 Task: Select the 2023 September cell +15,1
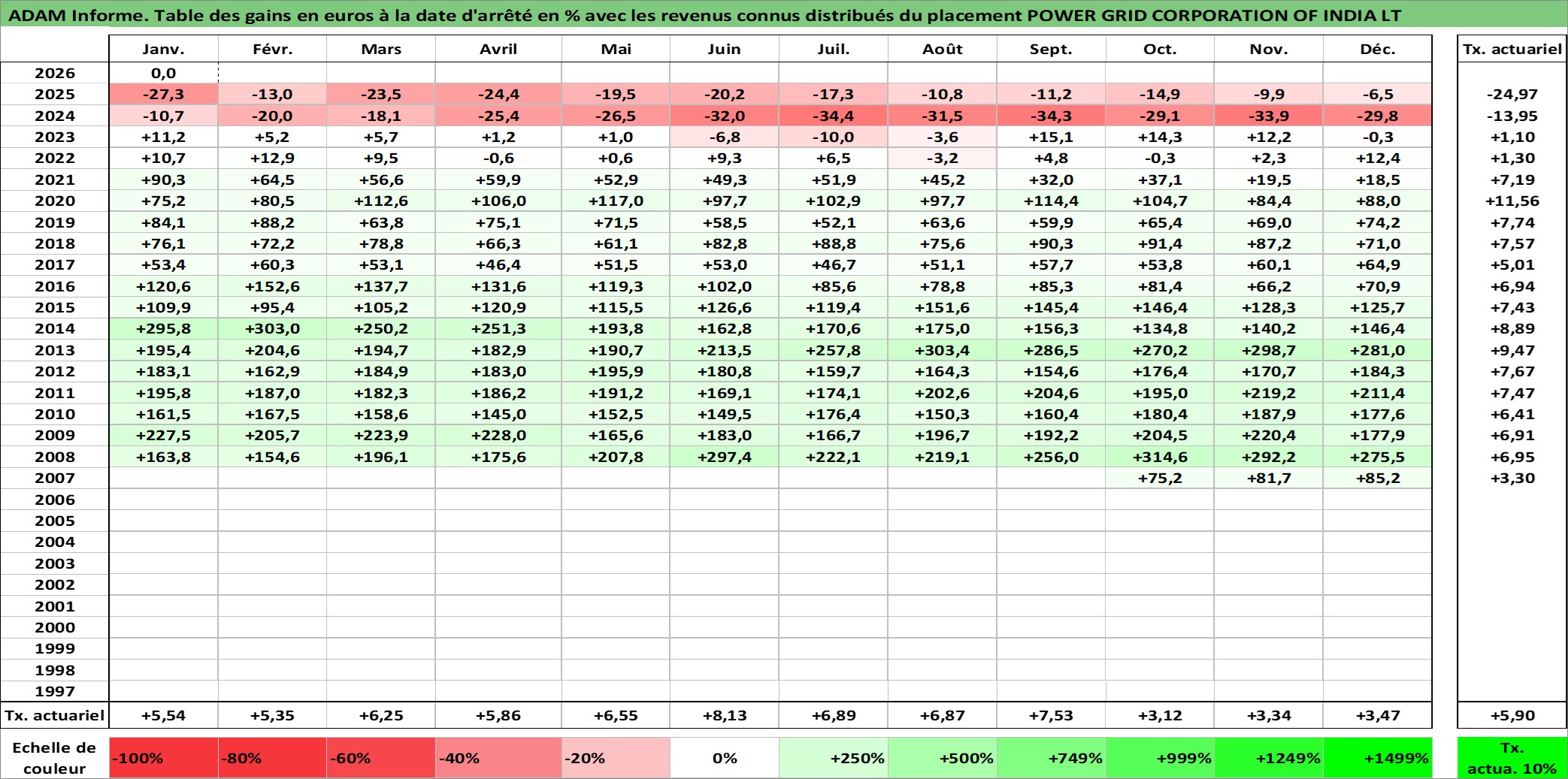(x=1052, y=137)
